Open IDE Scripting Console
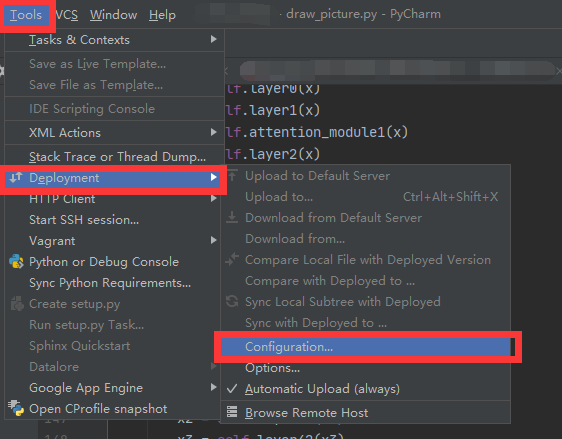The height and width of the screenshot is (439, 562). click(114, 109)
